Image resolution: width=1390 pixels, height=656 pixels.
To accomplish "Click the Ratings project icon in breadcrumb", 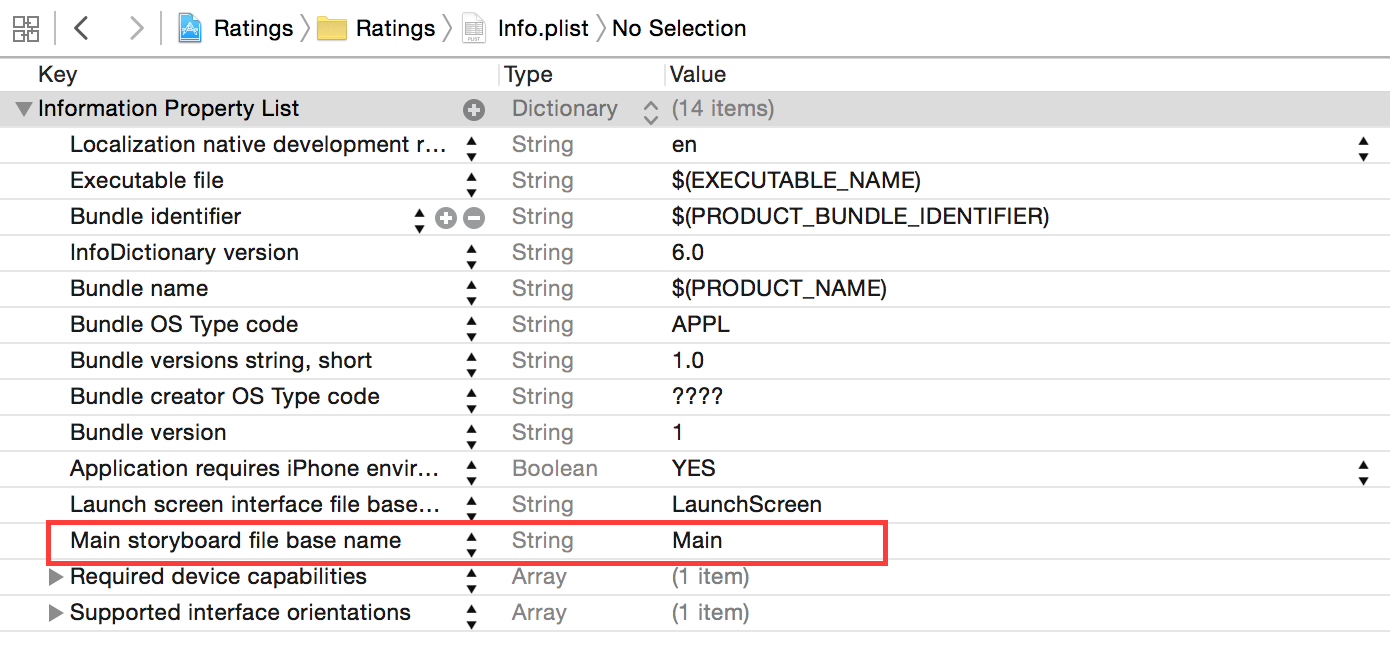I will tap(191, 28).
